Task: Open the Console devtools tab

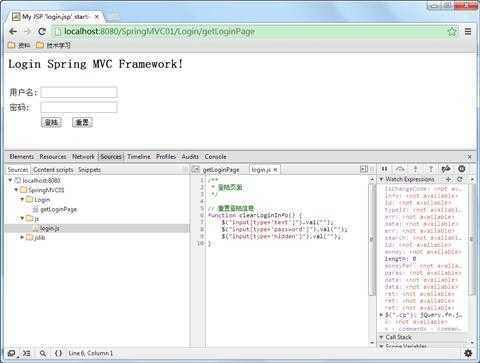Action: click(x=215, y=156)
